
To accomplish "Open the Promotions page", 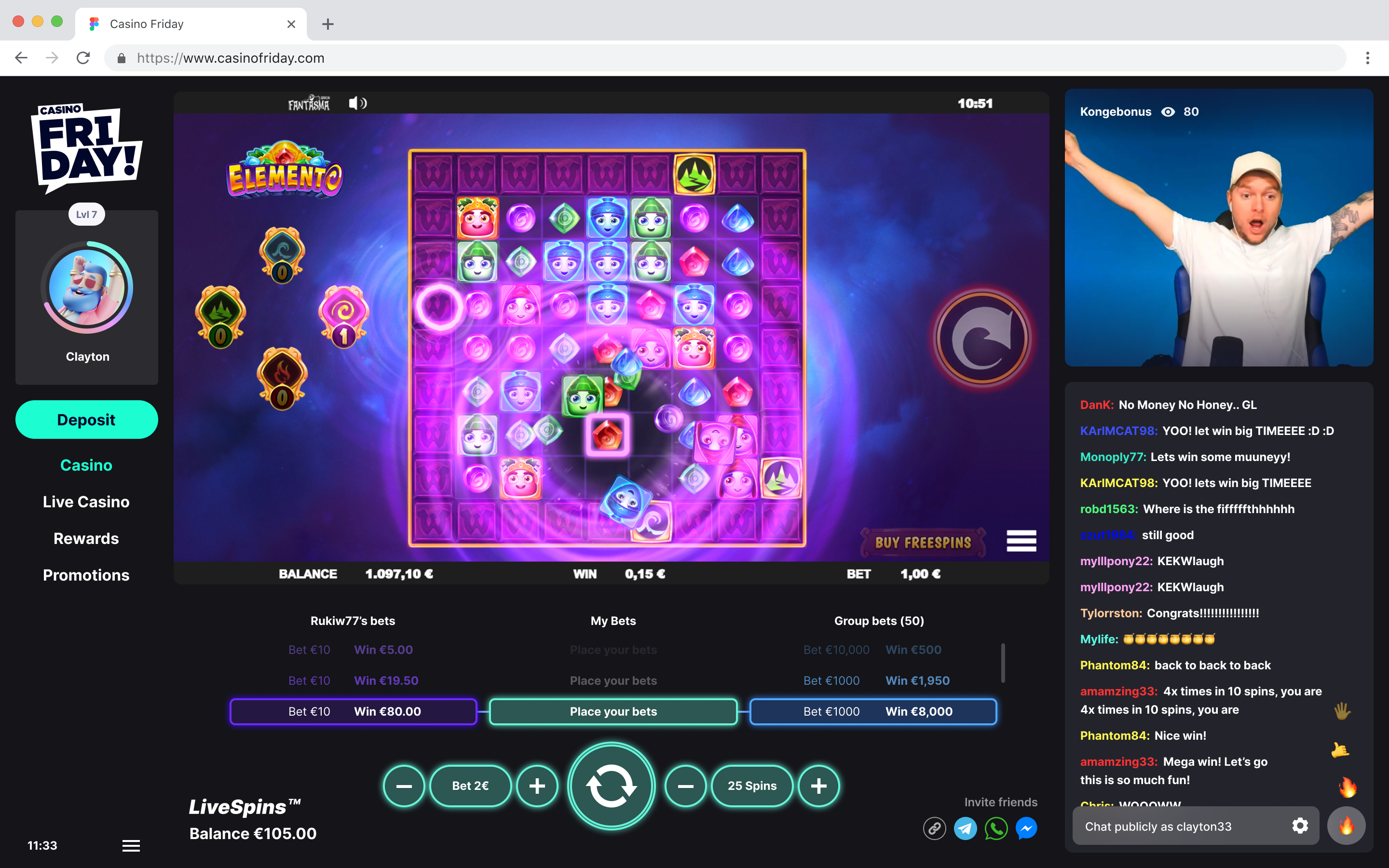I will pos(86,575).
